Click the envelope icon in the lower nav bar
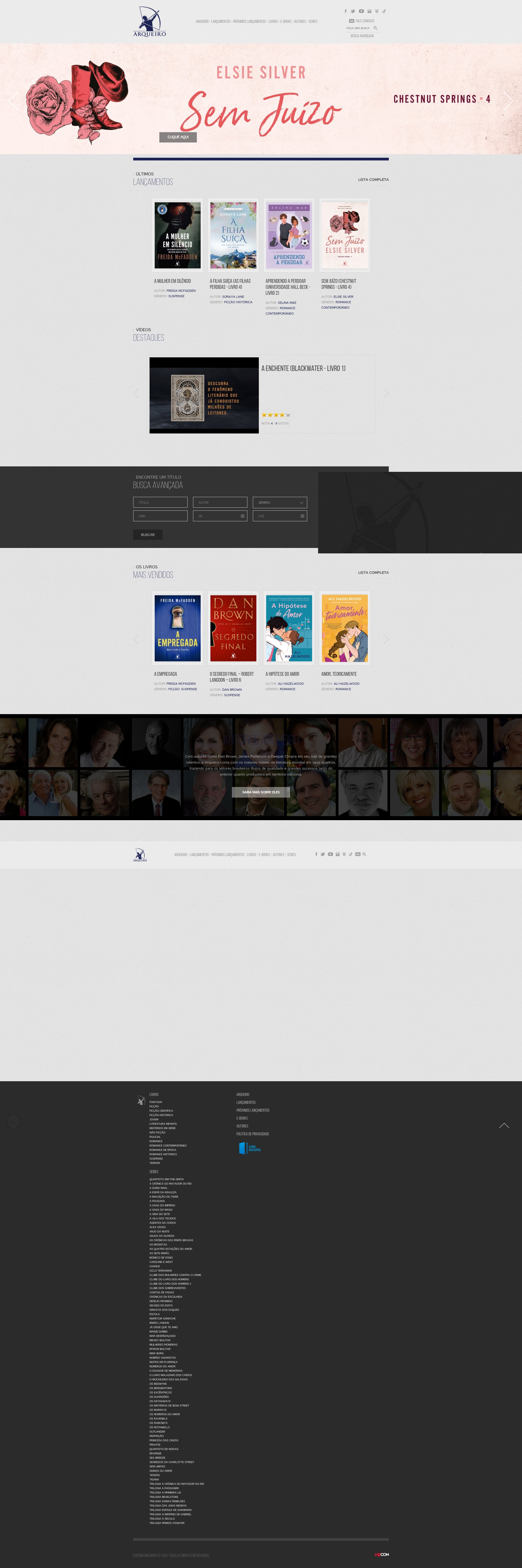Image resolution: width=522 pixels, height=1568 pixels. click(358, 854)
